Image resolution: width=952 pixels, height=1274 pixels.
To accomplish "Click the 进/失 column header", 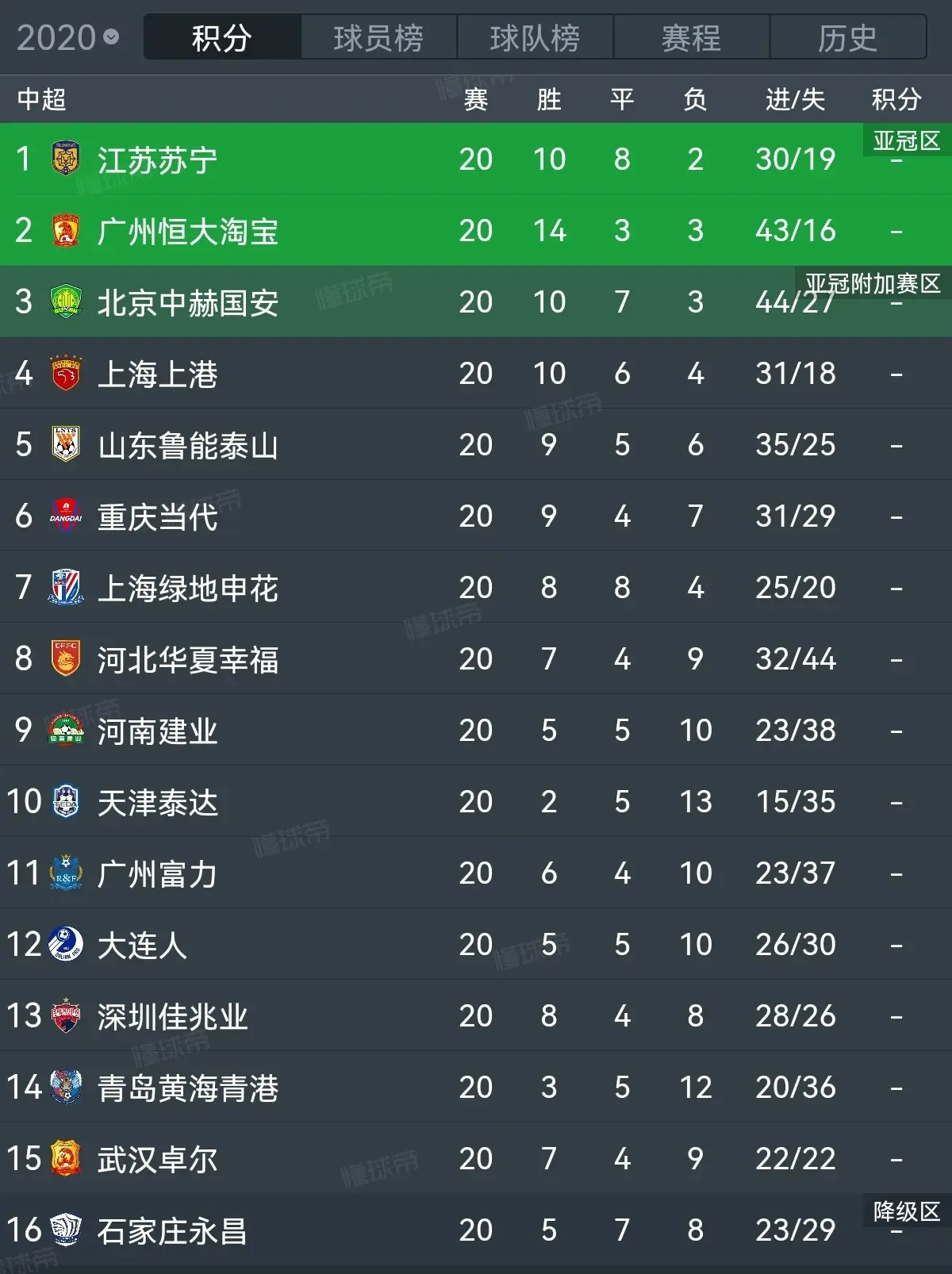I will pyautogui.click(x=796, y=99).
